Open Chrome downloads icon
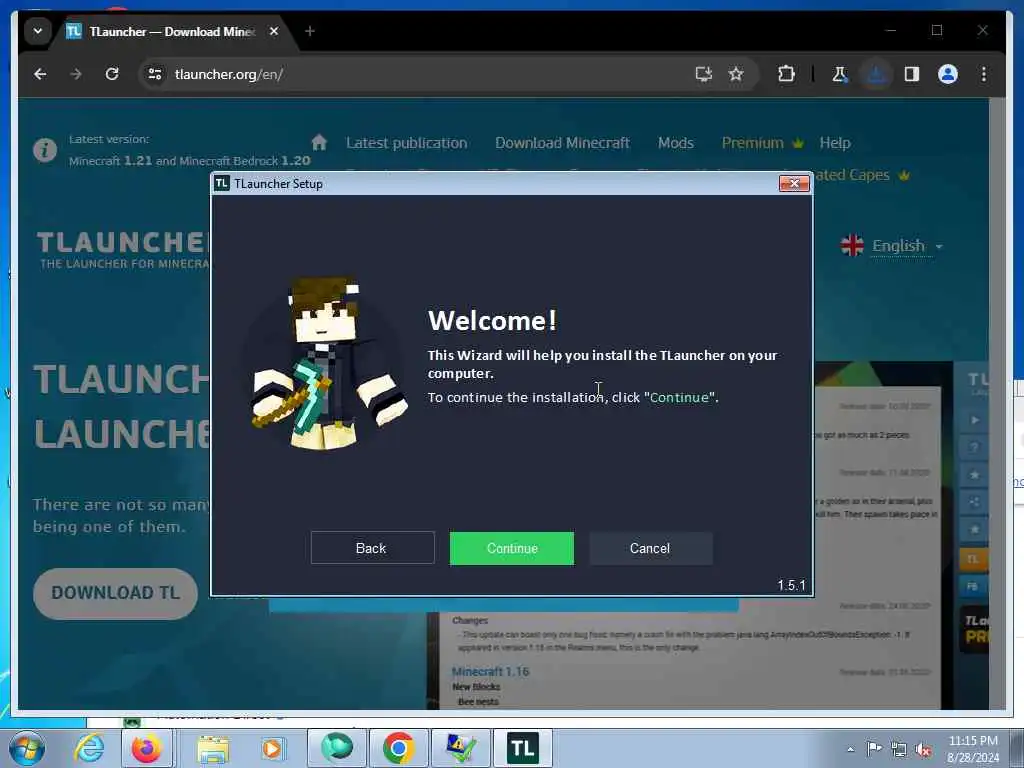This screenshot has width=1024, height=768. tap(876, 74)
